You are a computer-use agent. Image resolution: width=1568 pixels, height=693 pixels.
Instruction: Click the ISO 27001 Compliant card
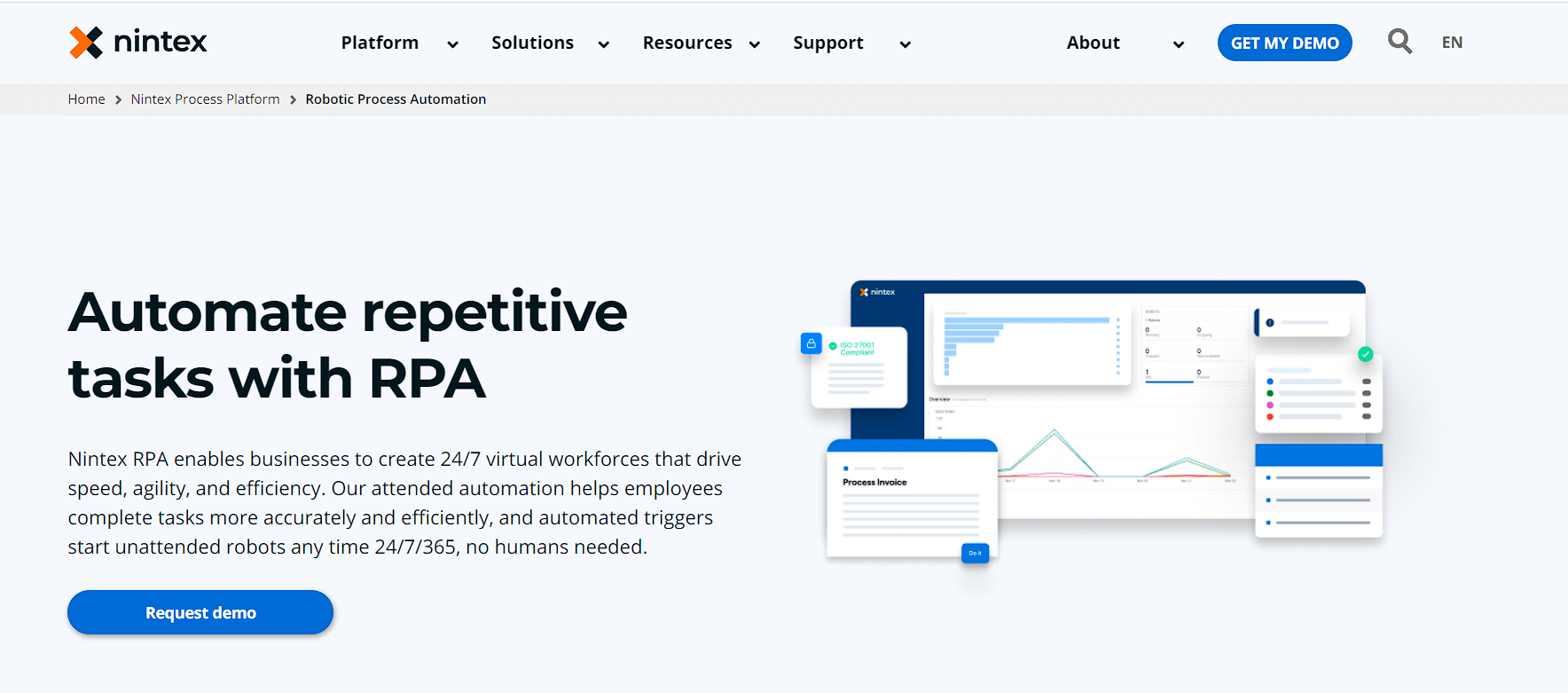859,367
